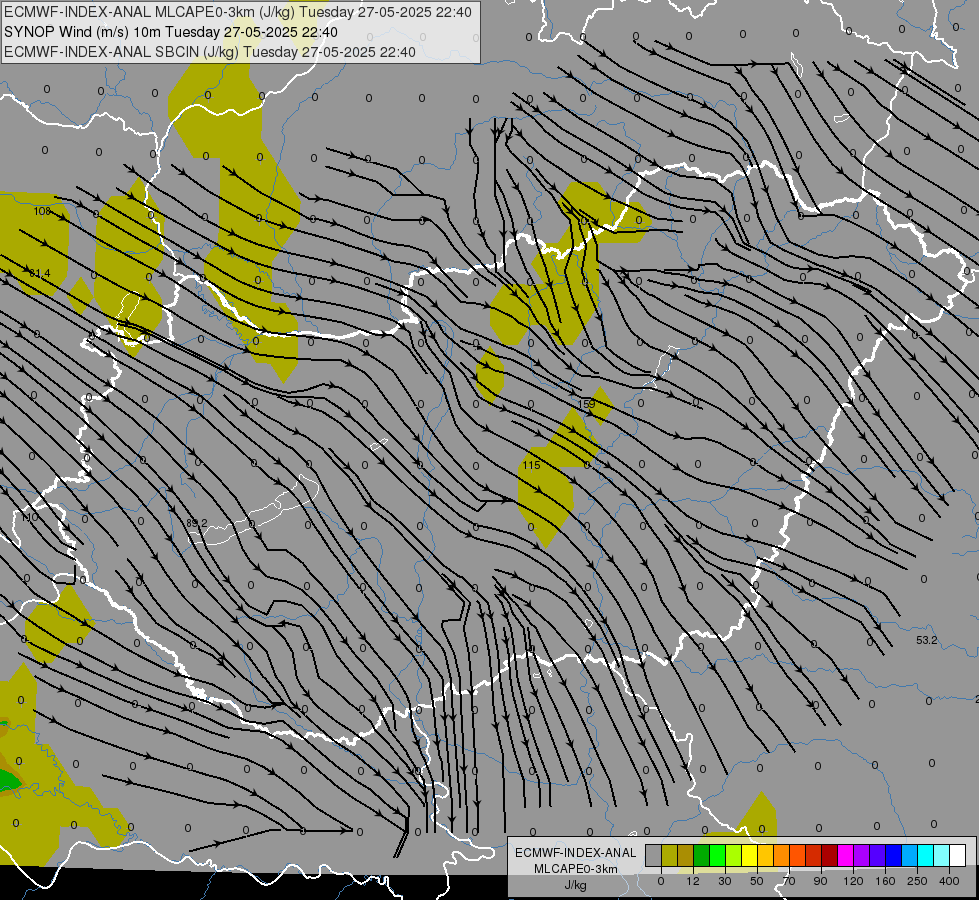The height and width of the screenshot is (900, 979).
Task: Click the 81.4 value on the map
Action: click(x=40, y=273)
